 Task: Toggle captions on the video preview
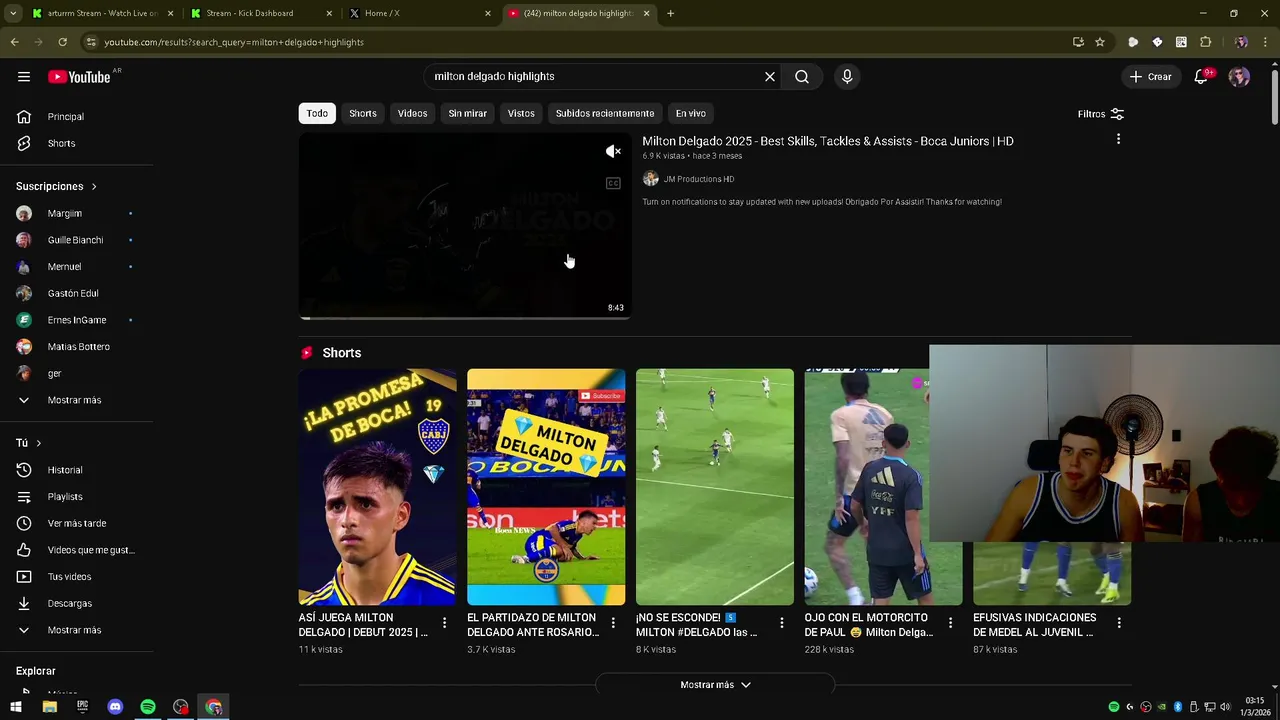coord(613,183)
